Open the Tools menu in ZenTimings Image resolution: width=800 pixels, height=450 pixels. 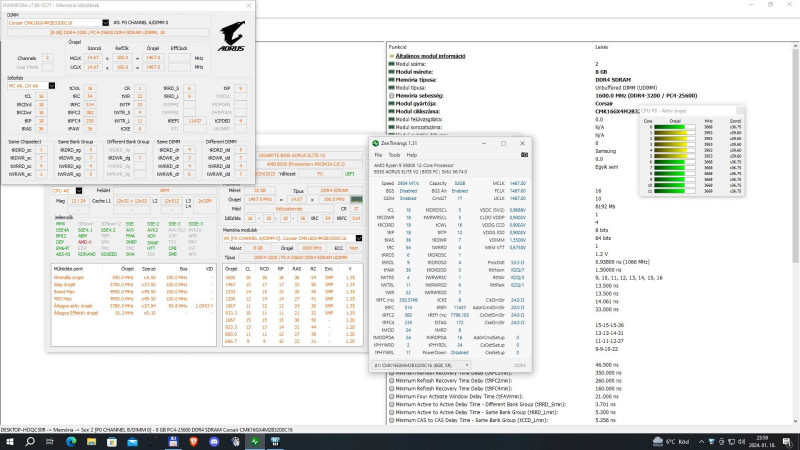[394, 155]
